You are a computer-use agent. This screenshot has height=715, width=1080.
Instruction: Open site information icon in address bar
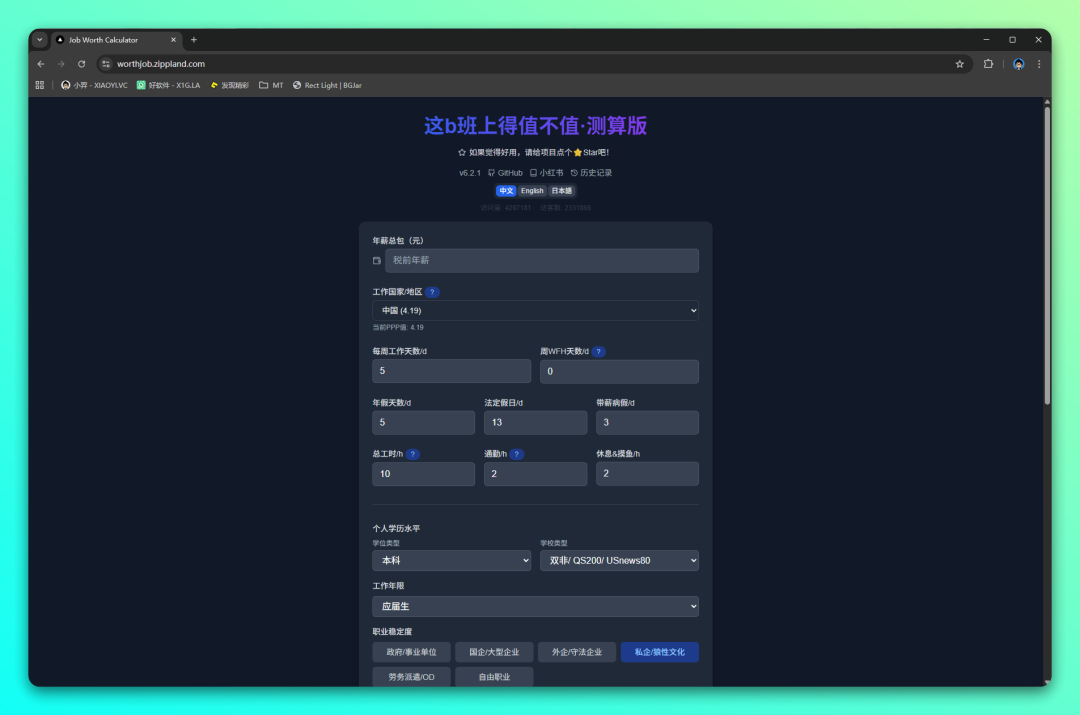pyautogui.click(x=105, y=64)
